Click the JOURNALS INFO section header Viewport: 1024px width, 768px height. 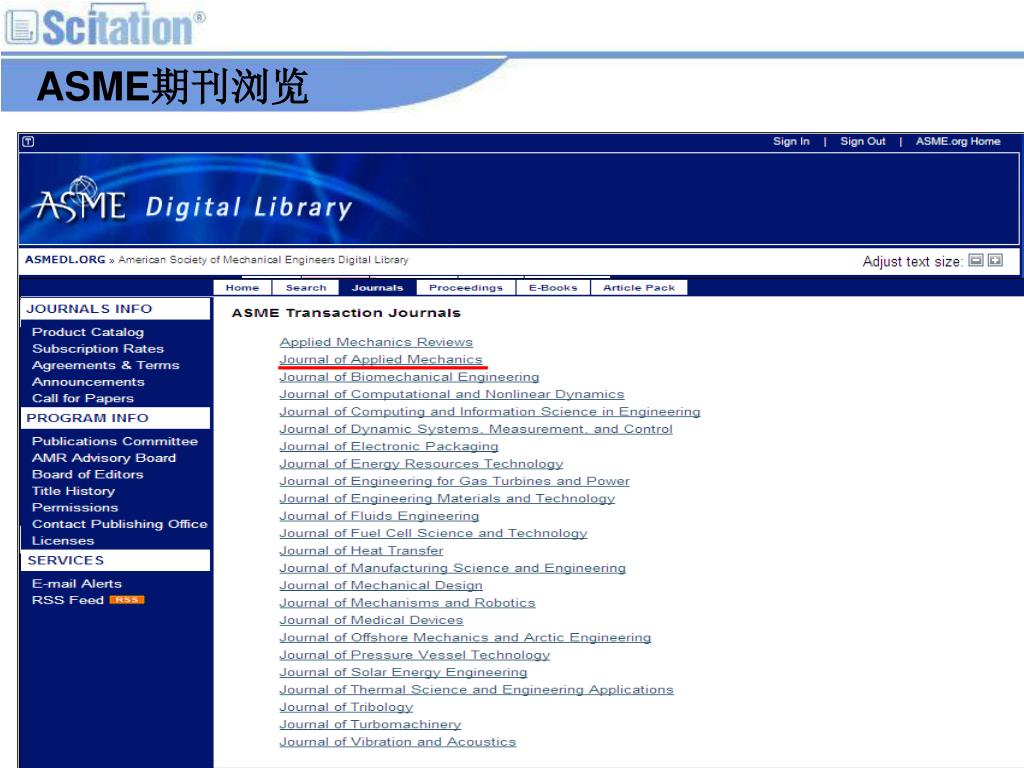pos(116,309)
